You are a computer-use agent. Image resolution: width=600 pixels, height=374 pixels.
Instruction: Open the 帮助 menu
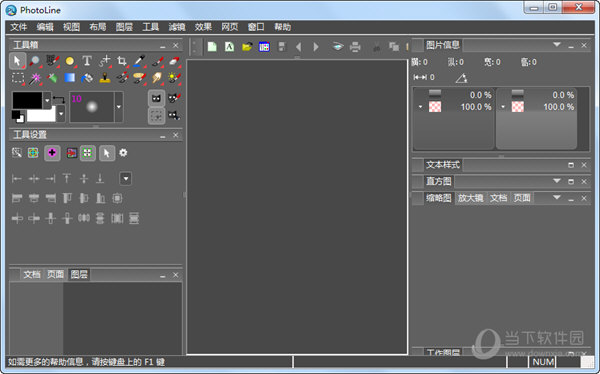(x=282, y=27)
